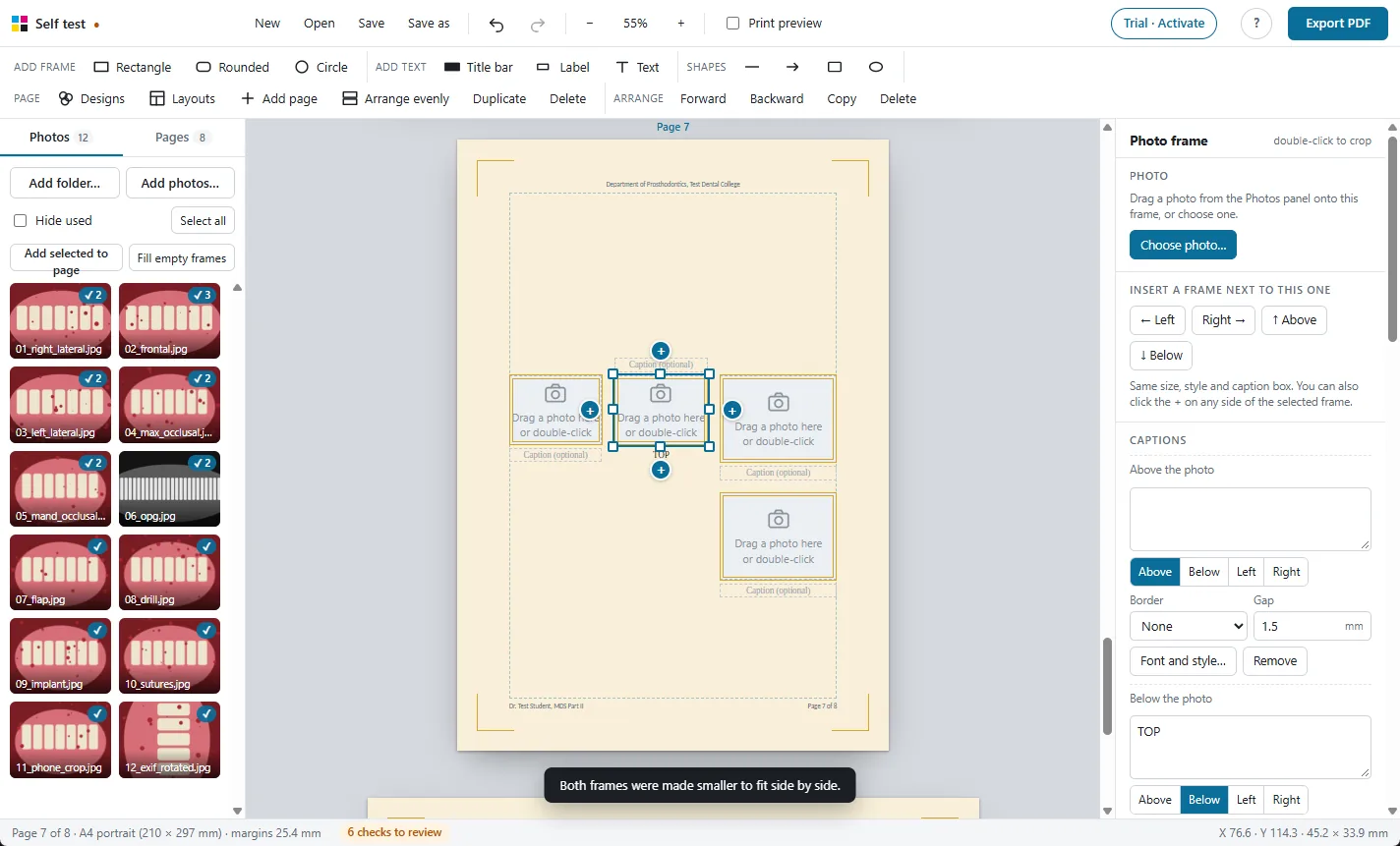Open page Layouts

point(182,98)
